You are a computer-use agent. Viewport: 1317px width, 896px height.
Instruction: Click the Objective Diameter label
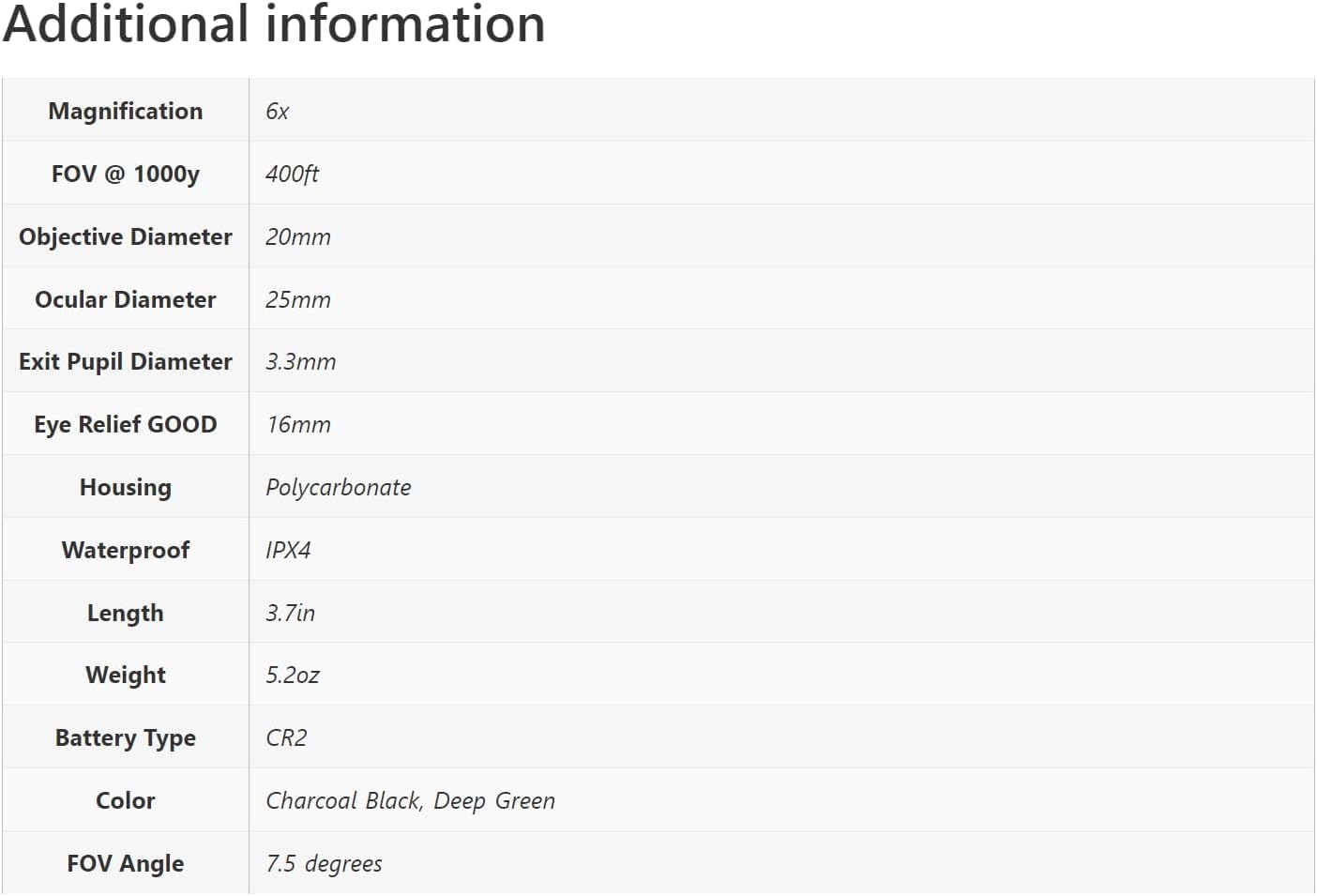[126, 236]
